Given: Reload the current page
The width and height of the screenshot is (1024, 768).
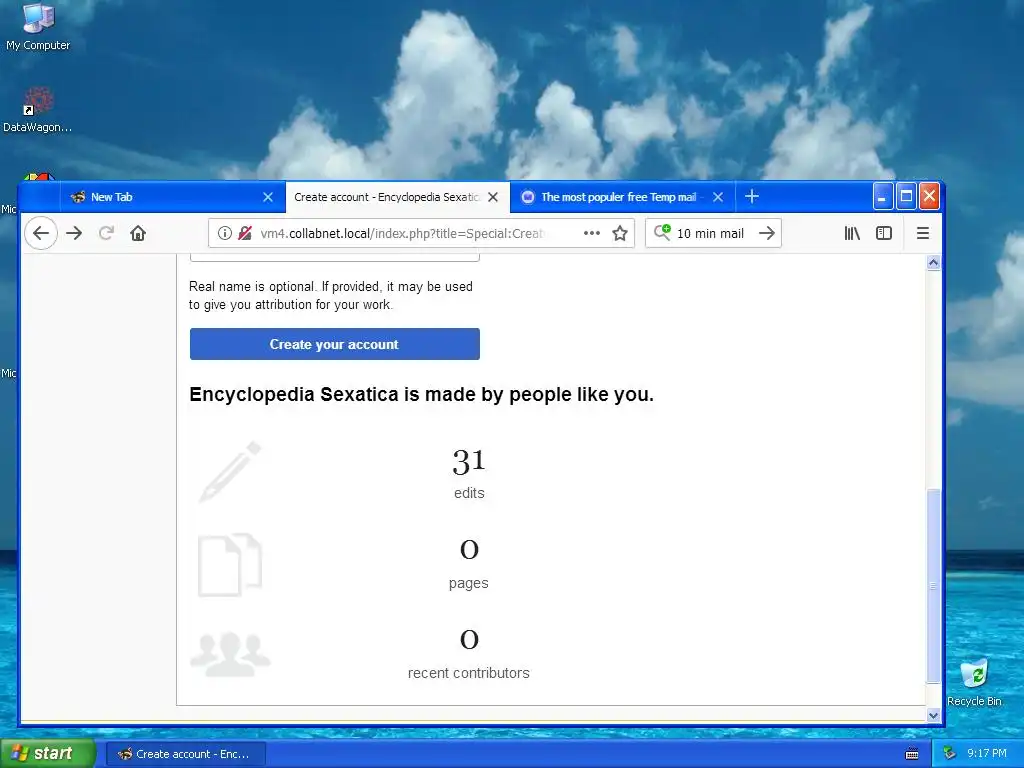Looking at the screenshot, I should tap(106, 233).
